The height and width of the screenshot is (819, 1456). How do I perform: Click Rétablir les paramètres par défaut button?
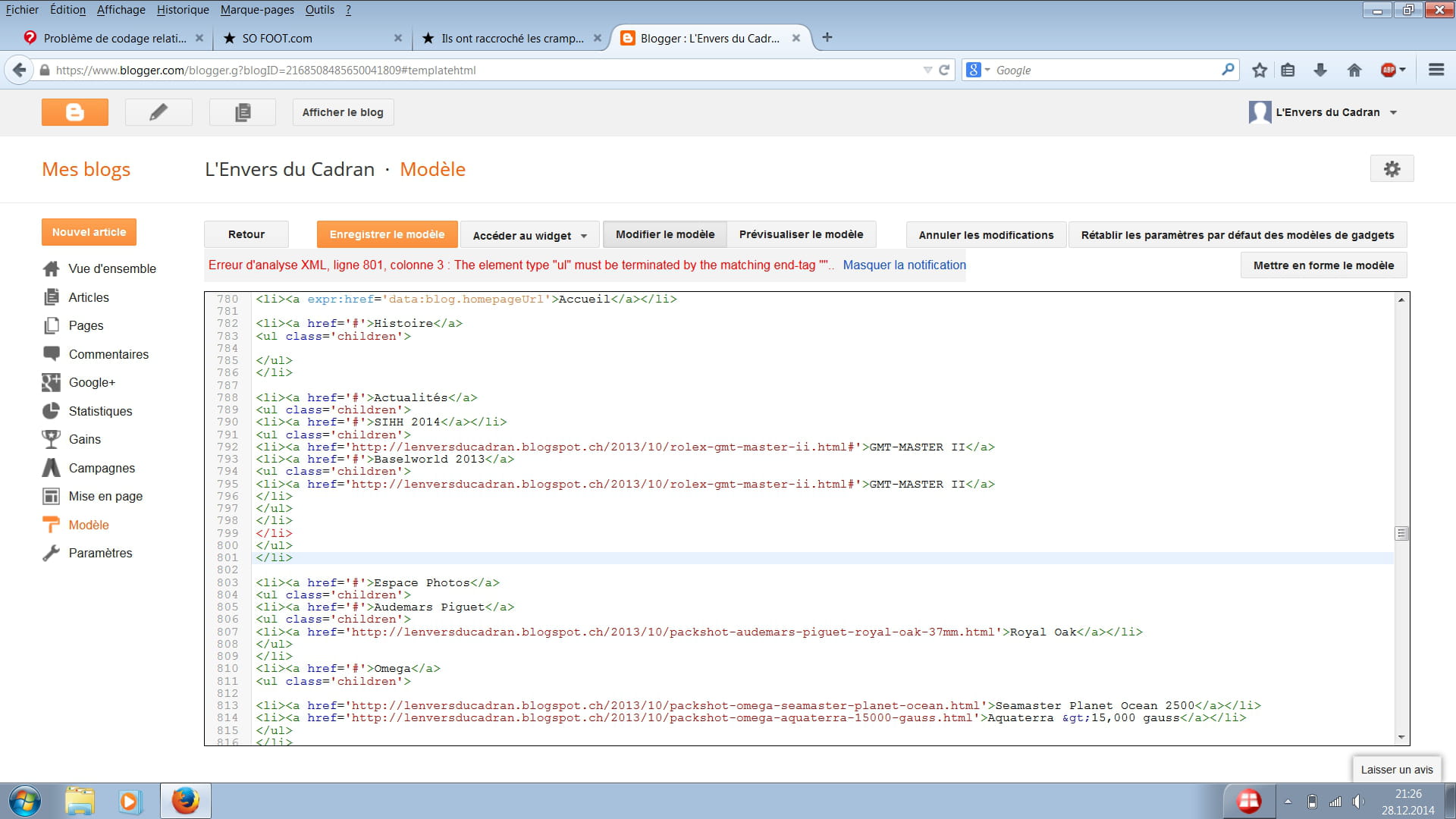(1237, 235)
